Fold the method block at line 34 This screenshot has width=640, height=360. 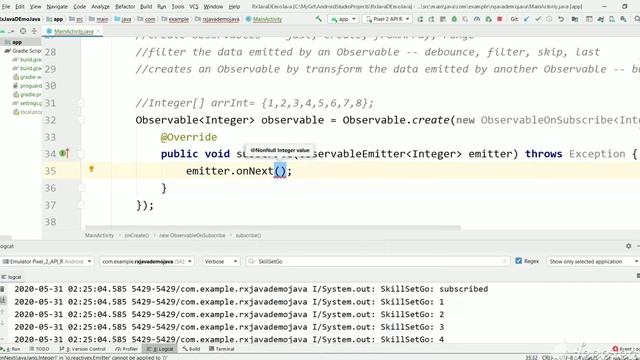point(81,154)
